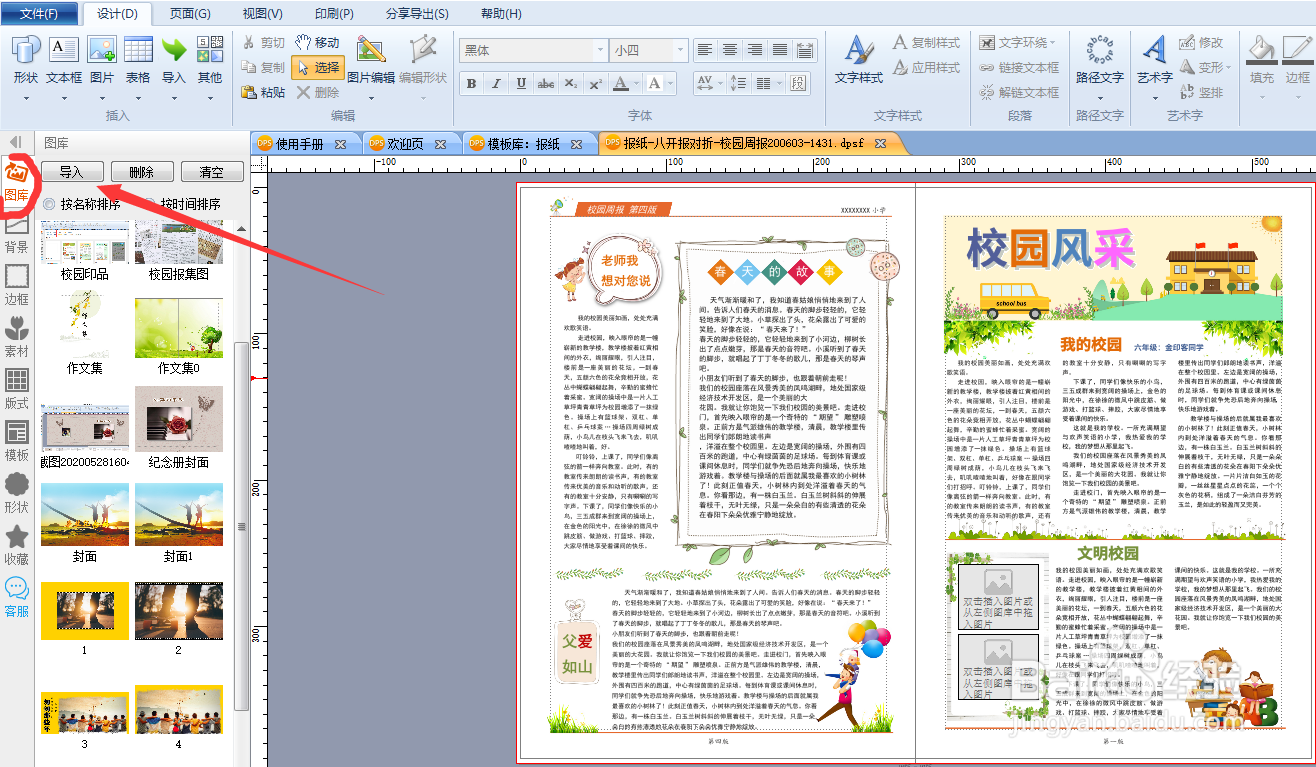
Task: Click the 导入 import button
Action: 71,171
